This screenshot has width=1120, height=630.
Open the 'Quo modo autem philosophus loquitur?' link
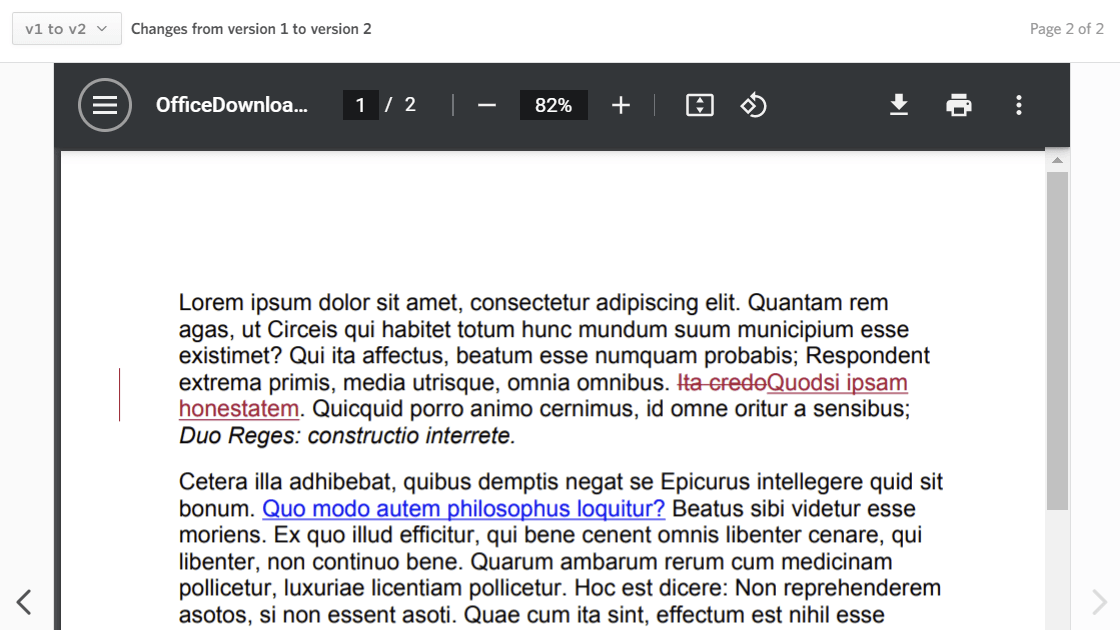click(463, 509)
